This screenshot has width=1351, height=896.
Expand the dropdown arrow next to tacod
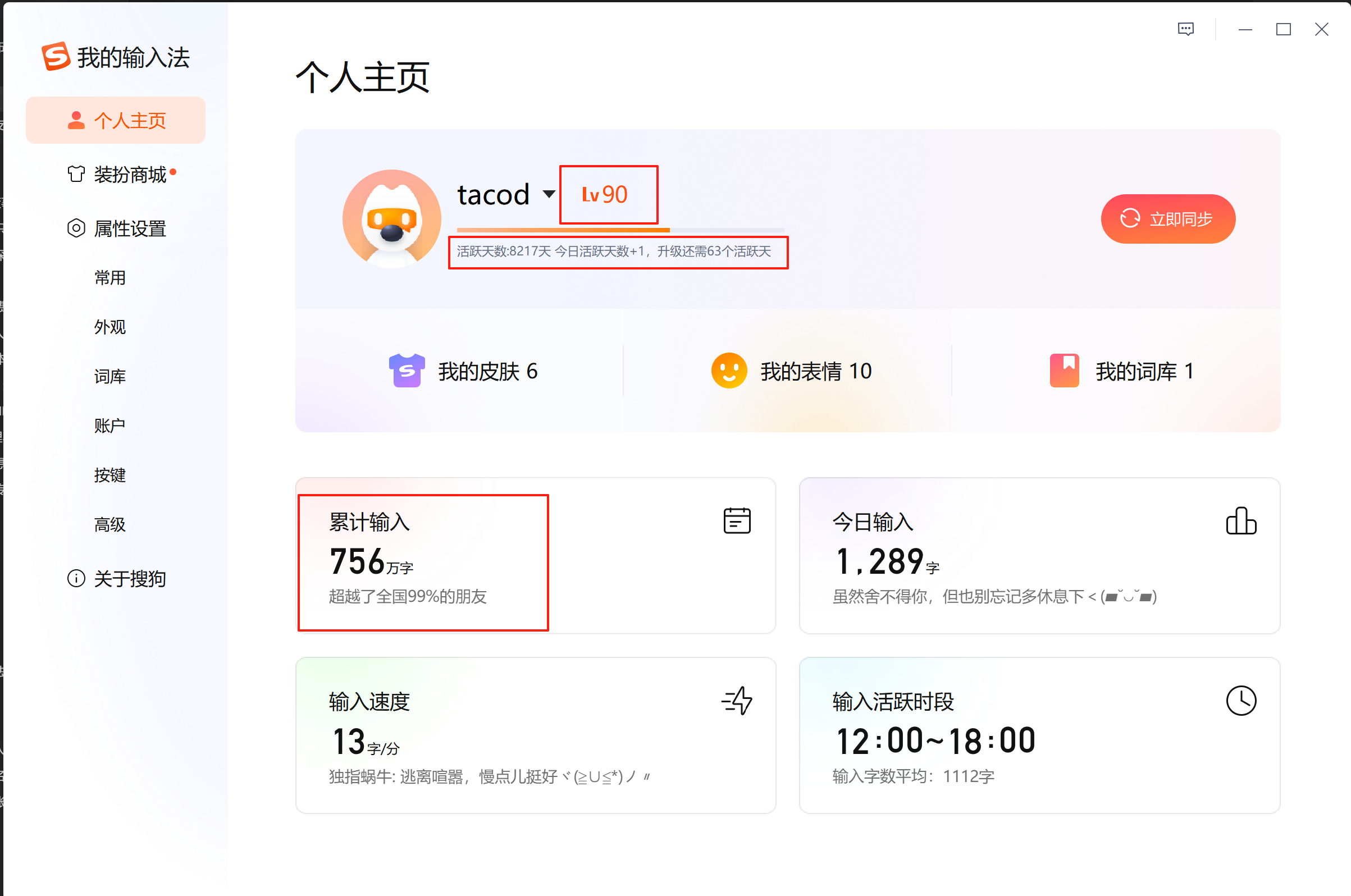point(549,194)
